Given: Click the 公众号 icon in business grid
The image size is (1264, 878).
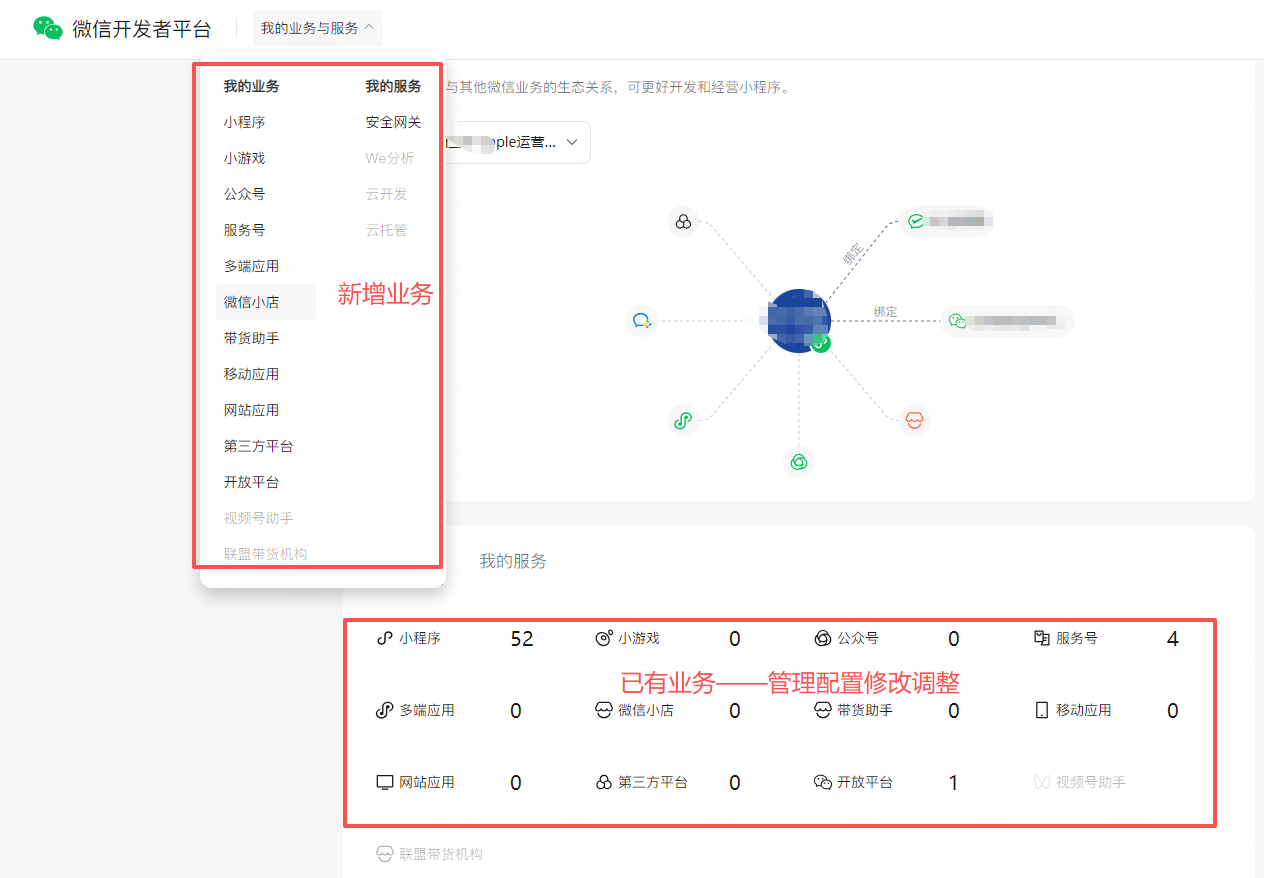Looking at the screenshot, I should click(822, 638).
